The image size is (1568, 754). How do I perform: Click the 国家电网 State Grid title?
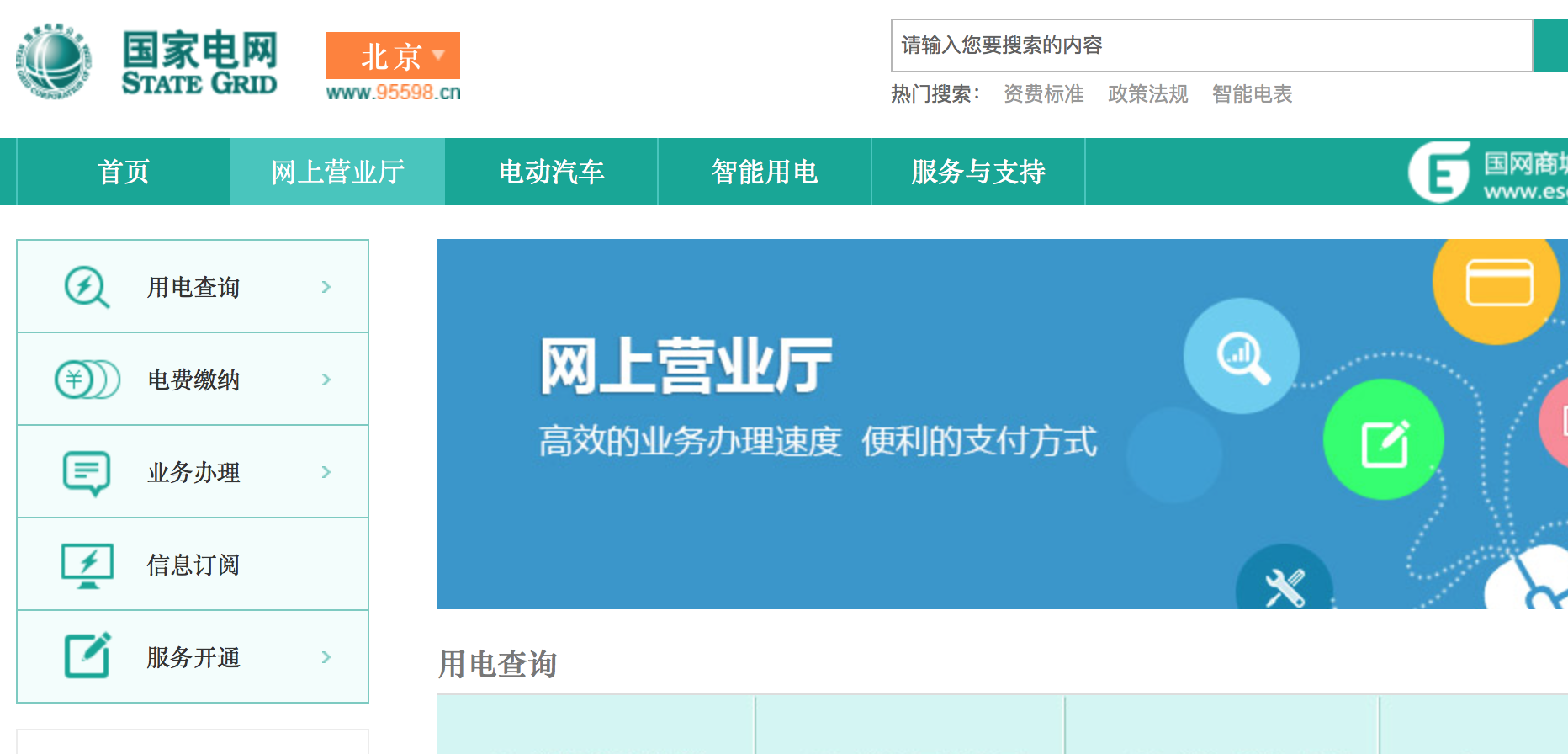[x=199, y=62]
